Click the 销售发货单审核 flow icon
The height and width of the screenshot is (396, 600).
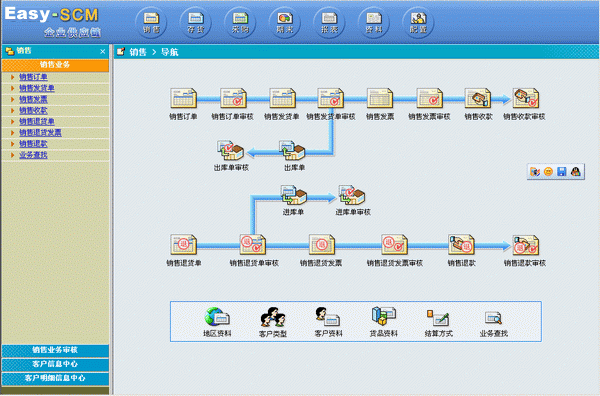(x=331, y=98)
